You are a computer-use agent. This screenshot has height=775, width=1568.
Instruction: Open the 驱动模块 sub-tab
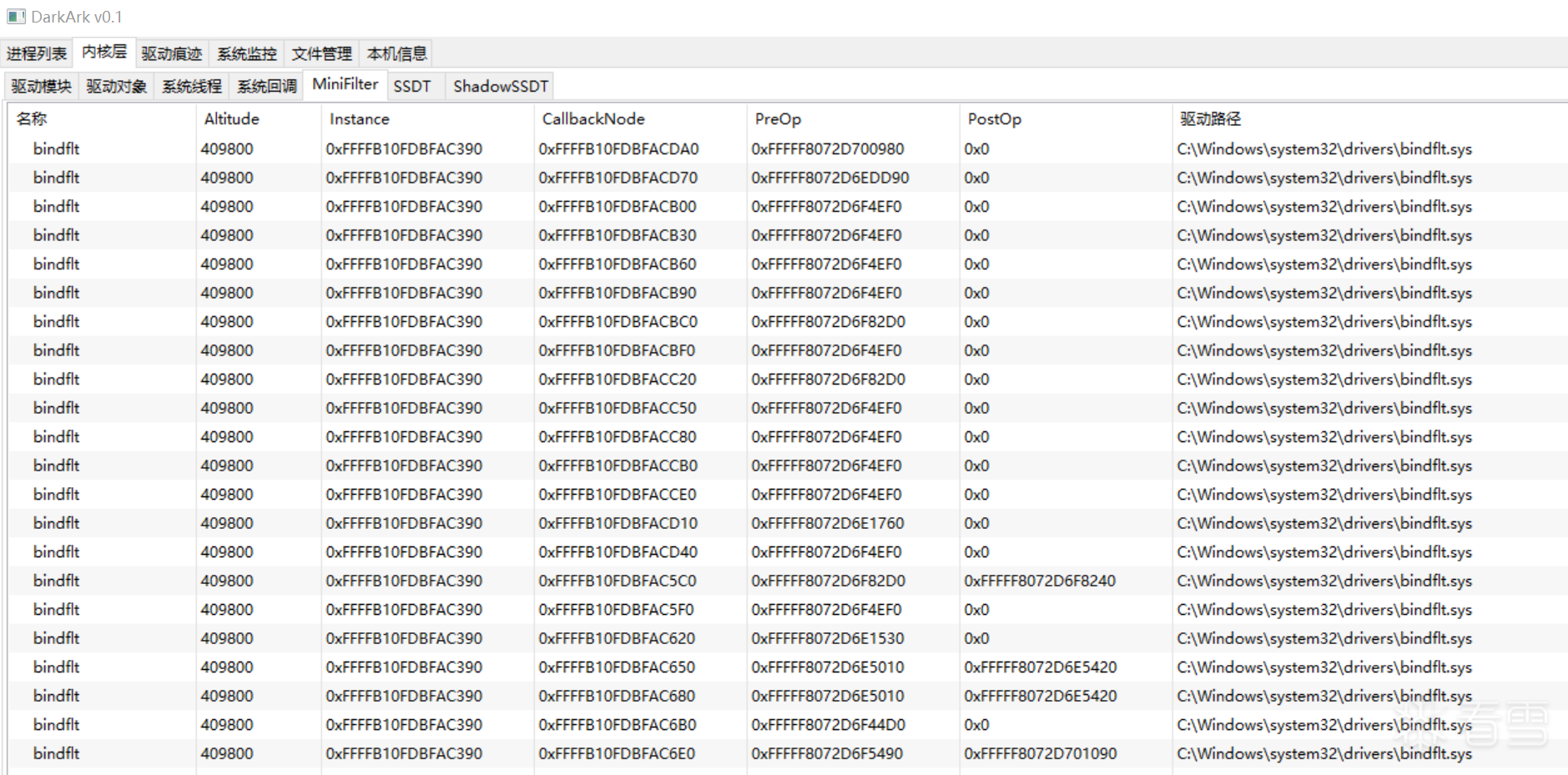(42, 87)
